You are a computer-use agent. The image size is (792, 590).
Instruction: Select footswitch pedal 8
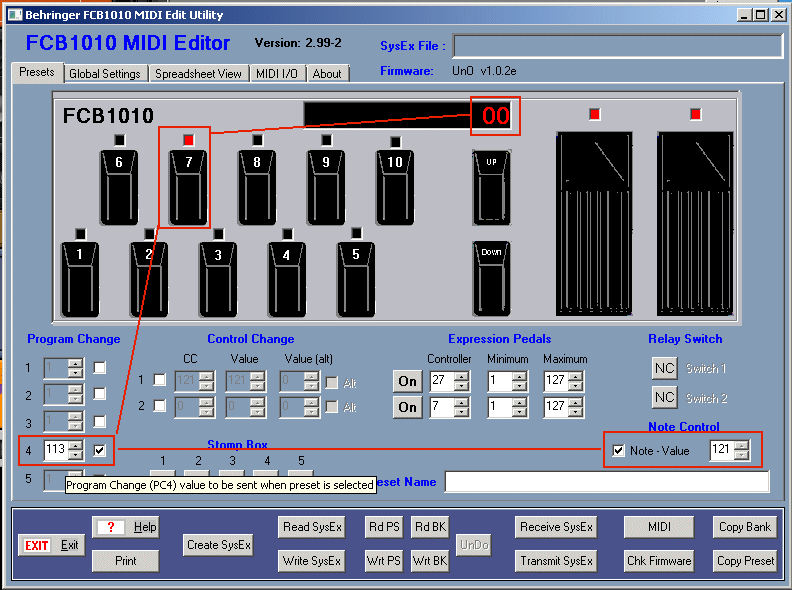257,187
